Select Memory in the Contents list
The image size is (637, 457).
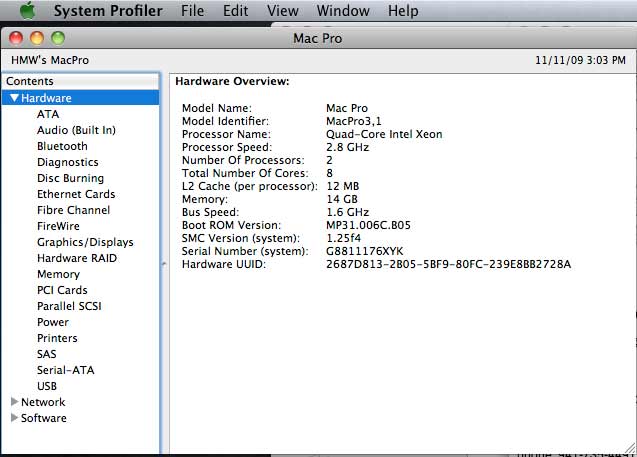click(58, 274)
